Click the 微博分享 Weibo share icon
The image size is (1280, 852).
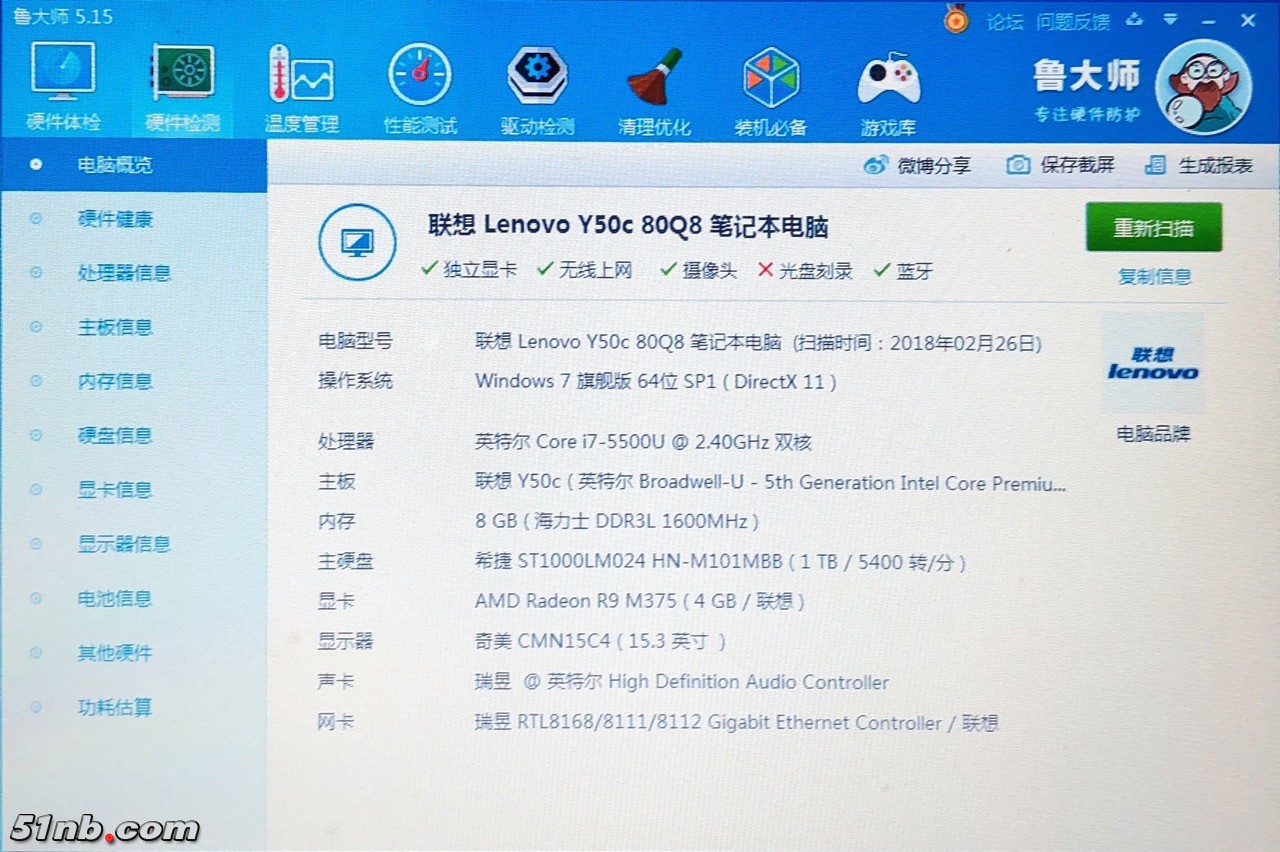click(x=876, y=165)
